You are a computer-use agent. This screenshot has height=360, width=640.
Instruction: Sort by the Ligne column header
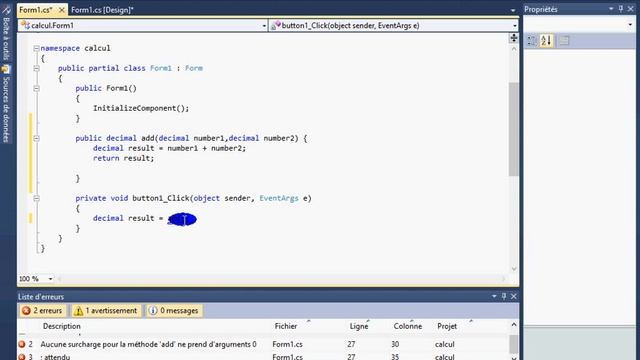[x=359, y=326]
